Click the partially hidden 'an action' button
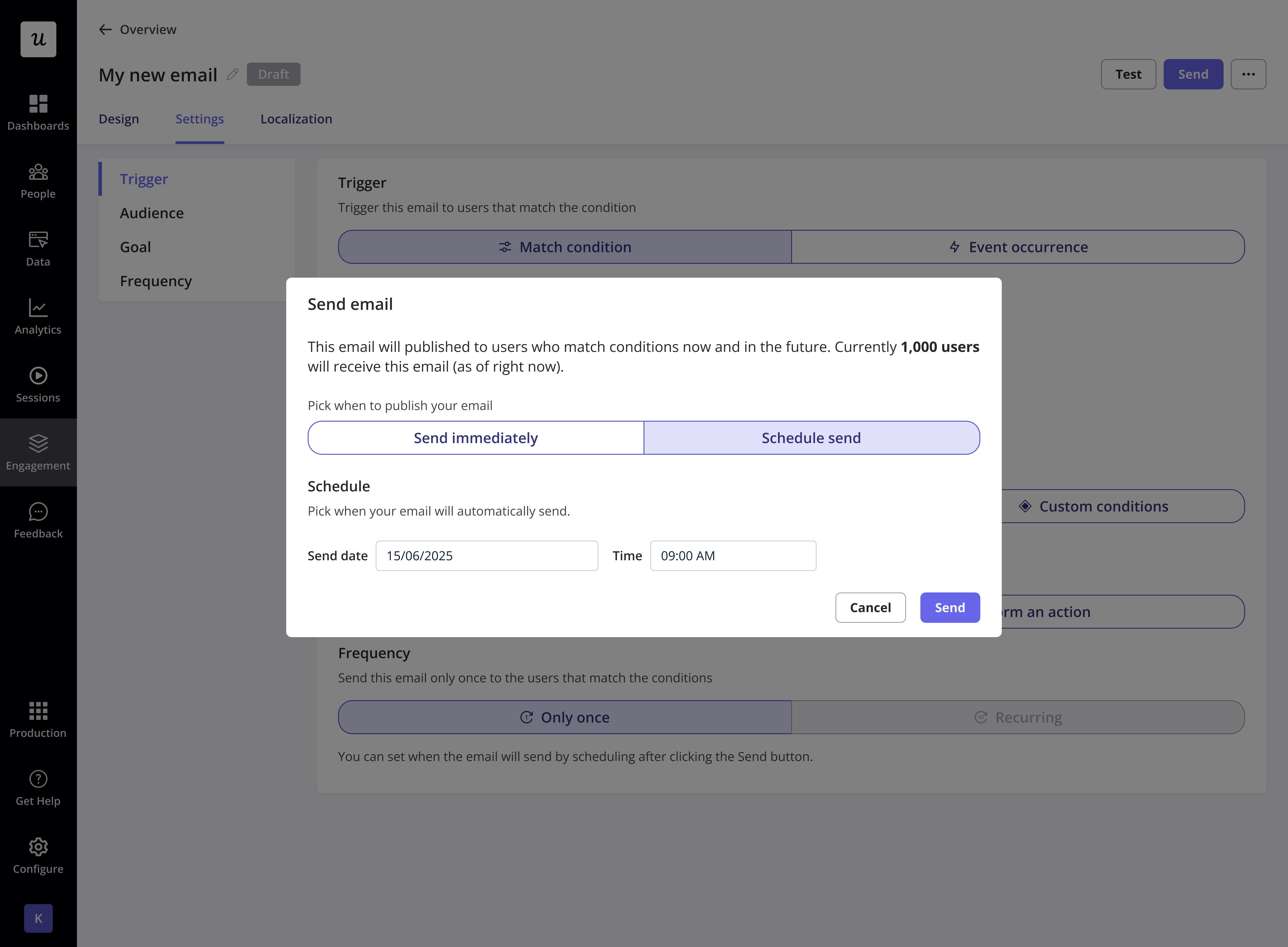The height and width of the screenshot is (947, 1288). [1123, 612]
